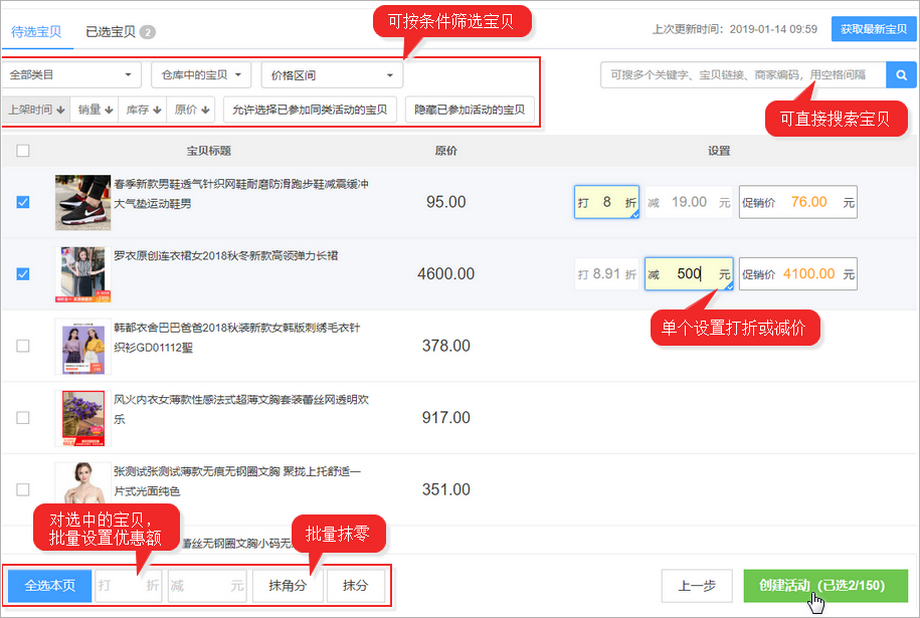Open the 全部类目 category dropdown
Screen dimensions: 920x618
click(x=70, y=74)
